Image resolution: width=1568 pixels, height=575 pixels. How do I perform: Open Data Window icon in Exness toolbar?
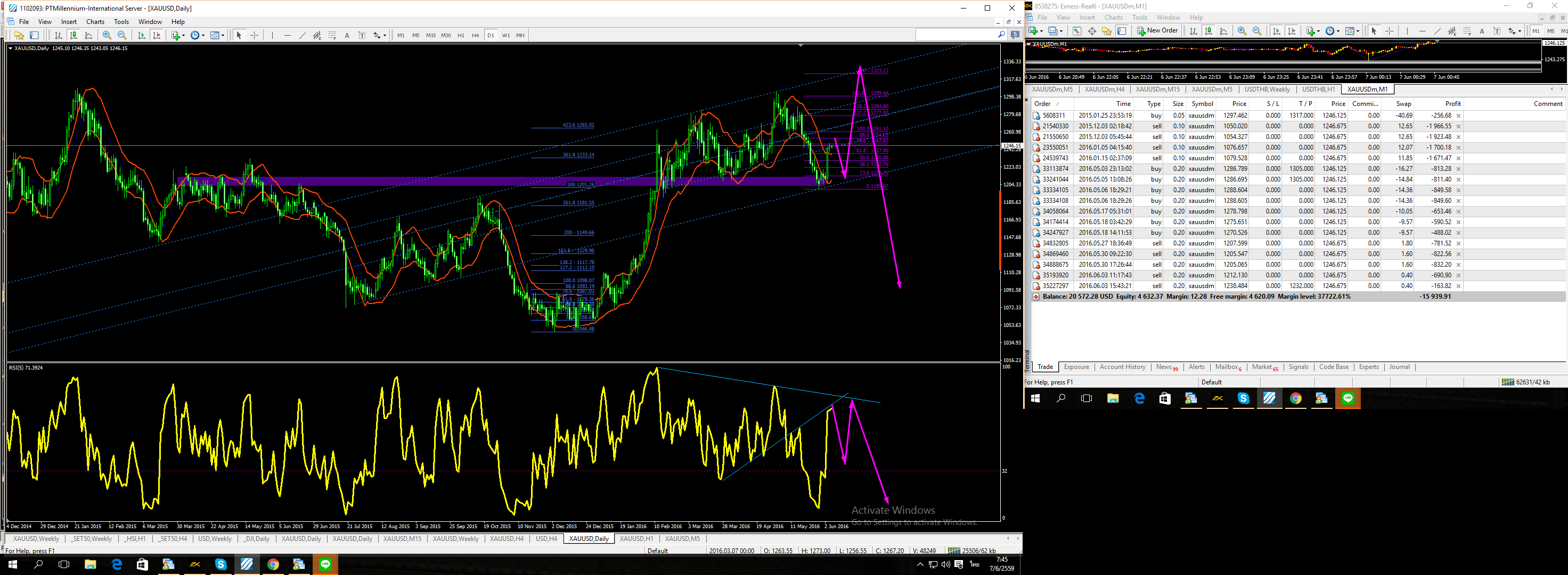[x=1092, y=31]
